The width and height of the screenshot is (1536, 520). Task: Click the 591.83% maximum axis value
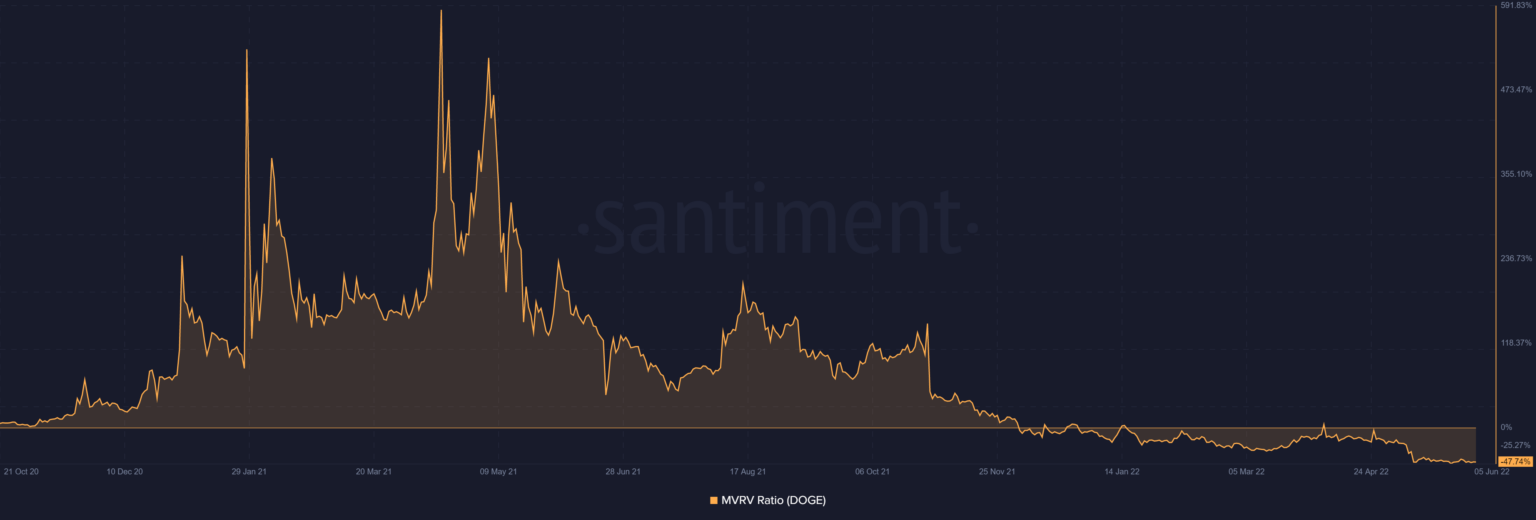[1516, 6]
